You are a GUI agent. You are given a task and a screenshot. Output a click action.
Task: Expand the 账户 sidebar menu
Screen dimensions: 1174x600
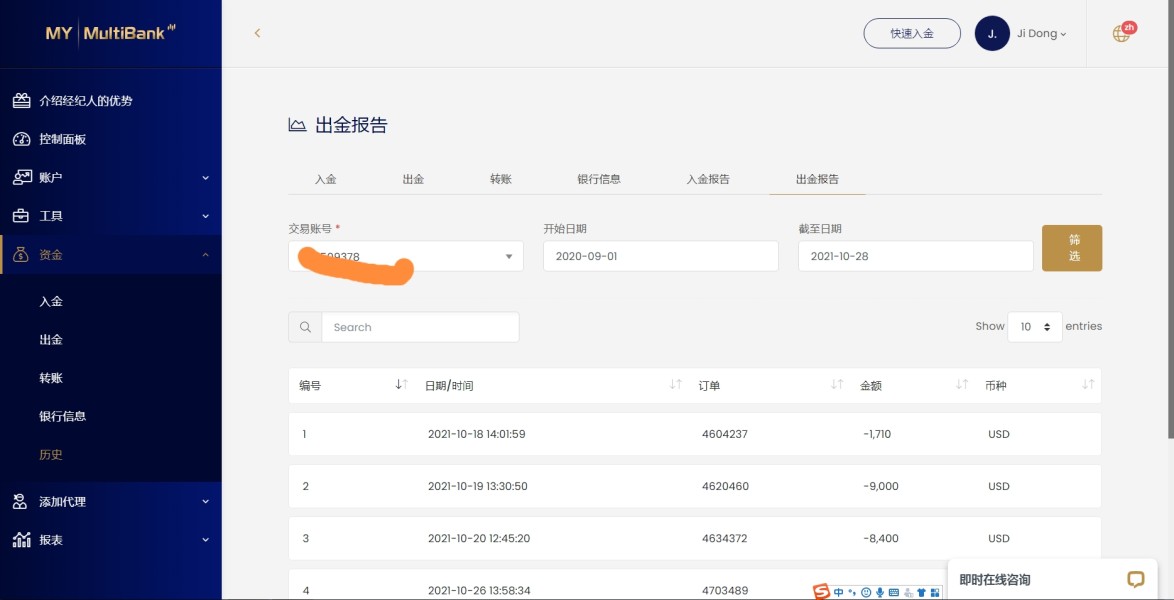(110, 177)
